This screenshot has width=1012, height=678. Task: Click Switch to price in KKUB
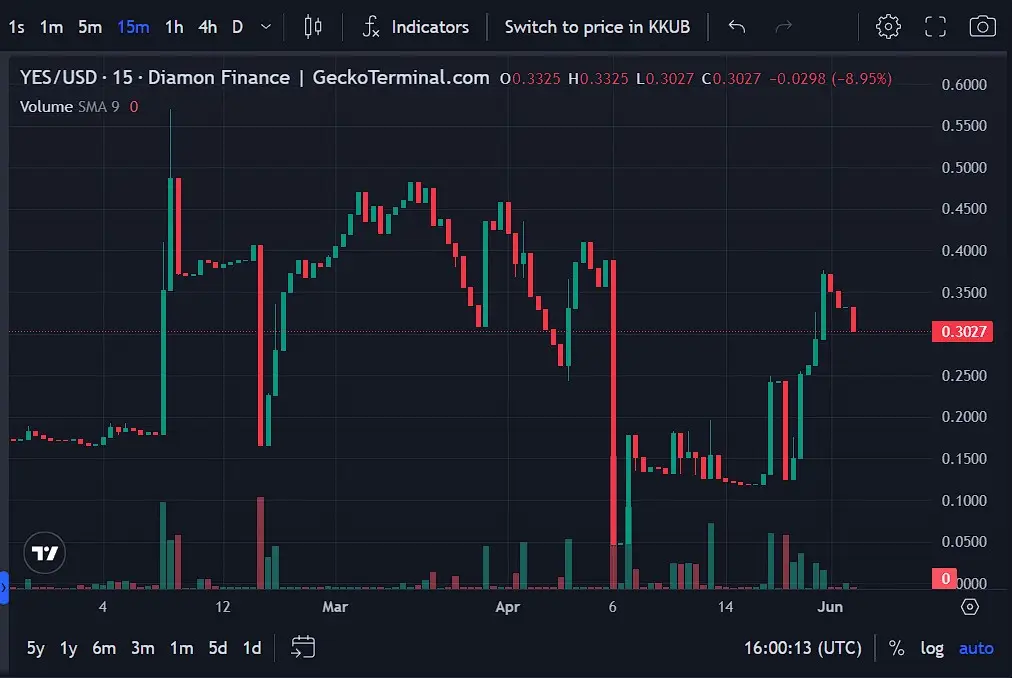597,27
